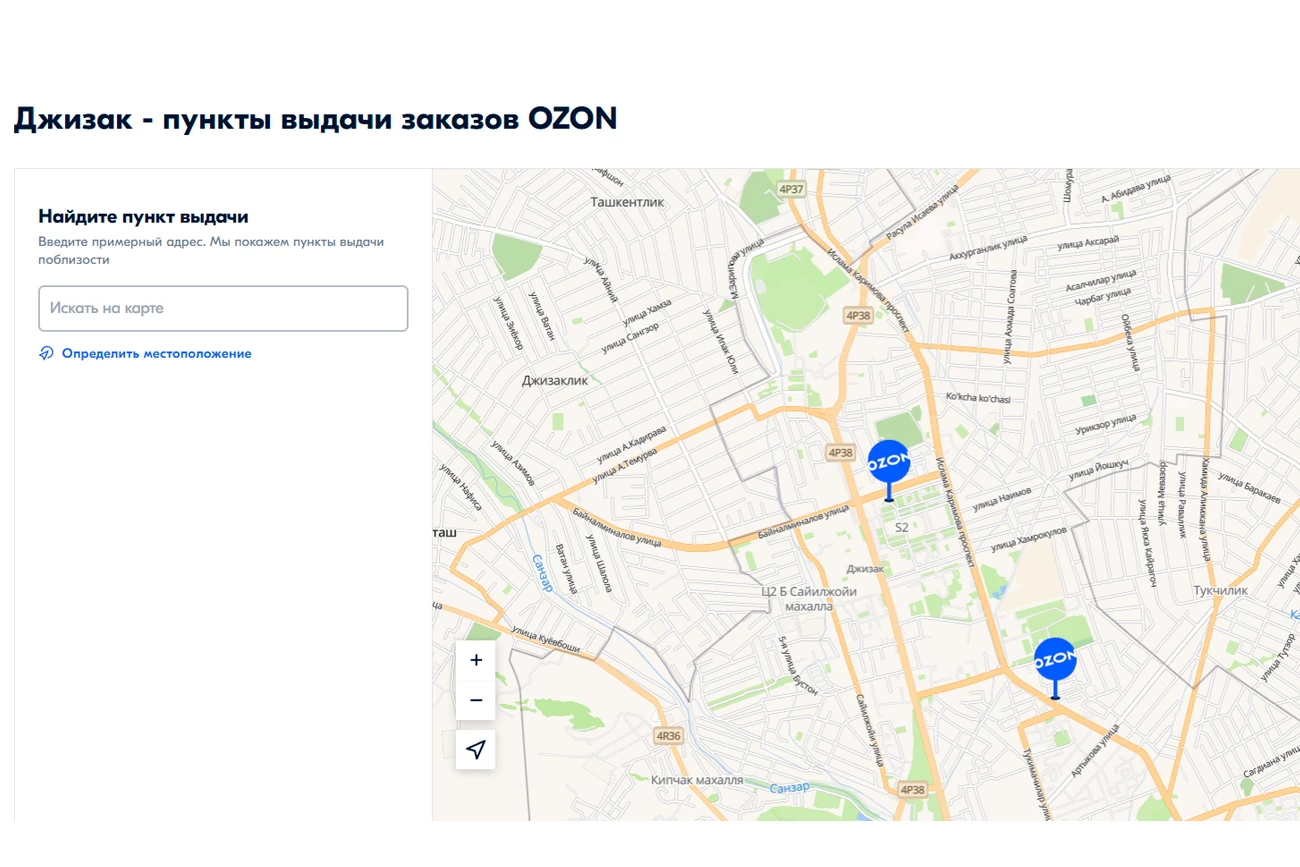
Task: Click the zoom out minus button on map
Action: (x=476, y=700)
